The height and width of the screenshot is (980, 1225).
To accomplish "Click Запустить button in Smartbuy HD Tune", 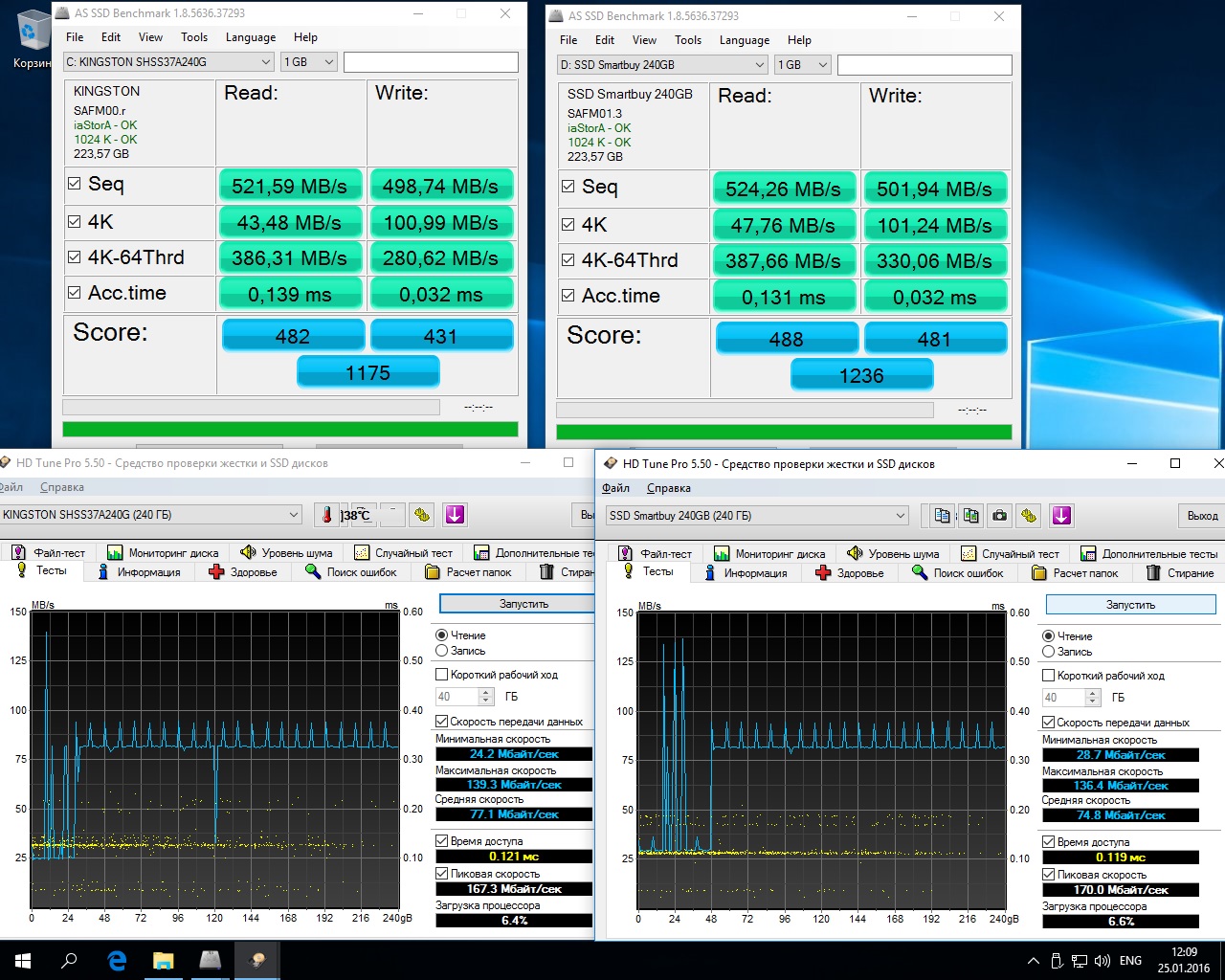I will [x=1130, y=605].
